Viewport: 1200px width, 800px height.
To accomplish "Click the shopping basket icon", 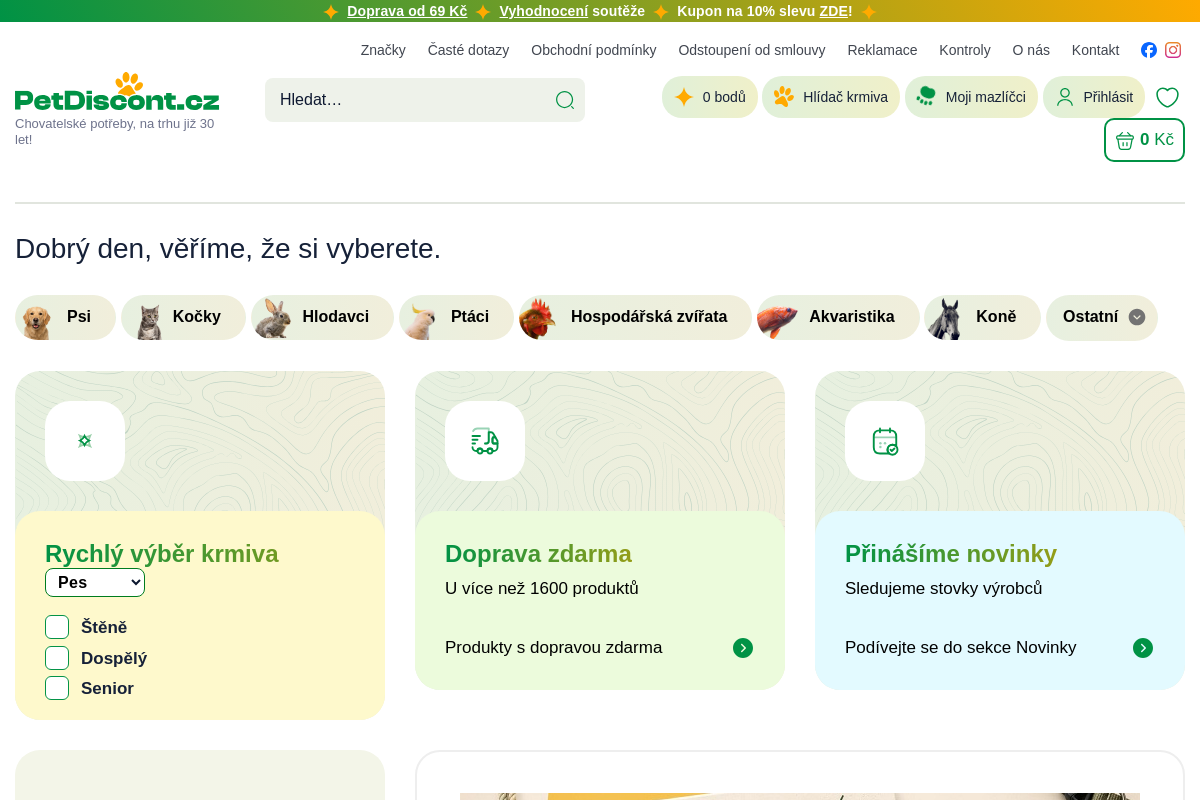I will click(1125, 140).
